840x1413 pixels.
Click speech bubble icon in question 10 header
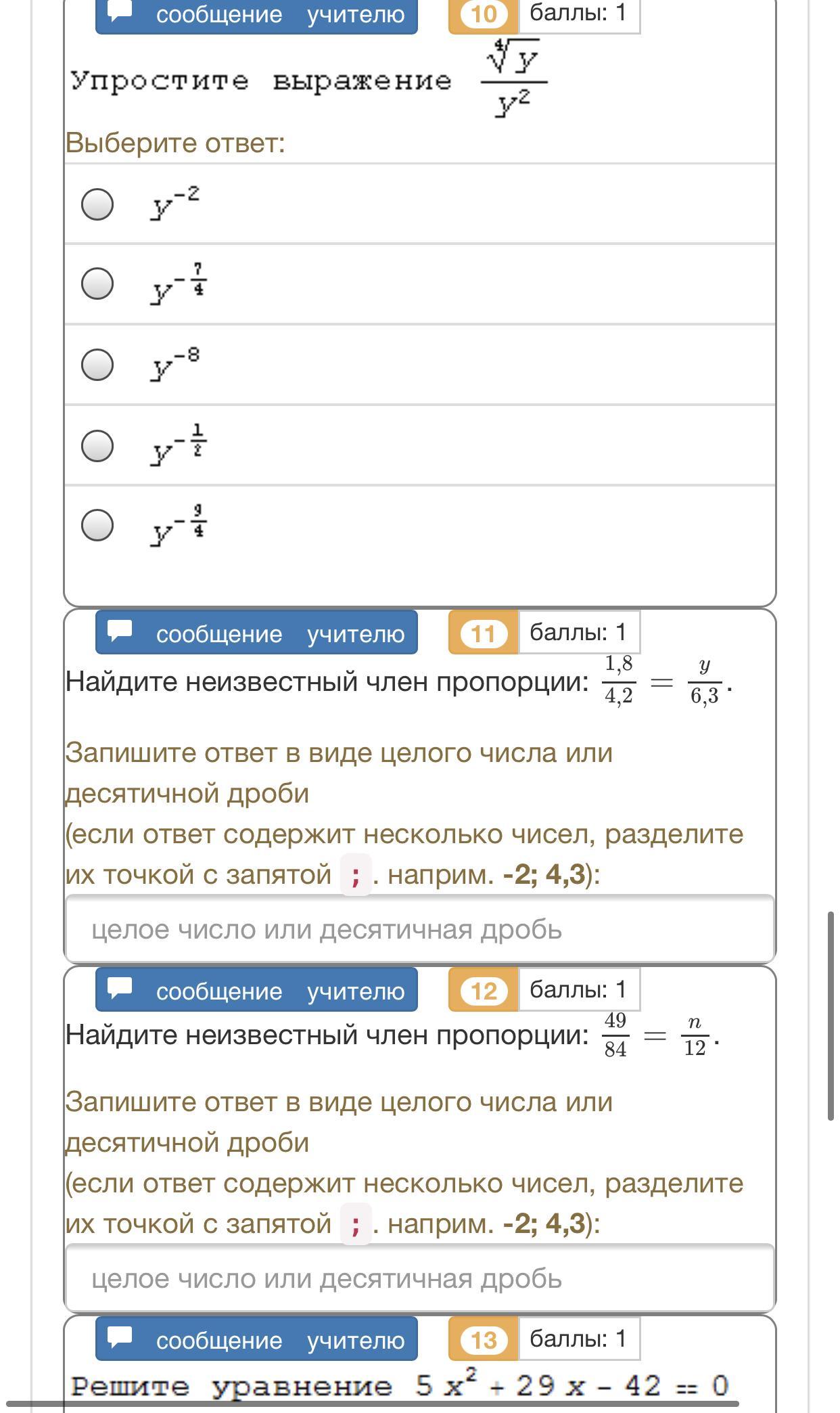click(120, 12)
